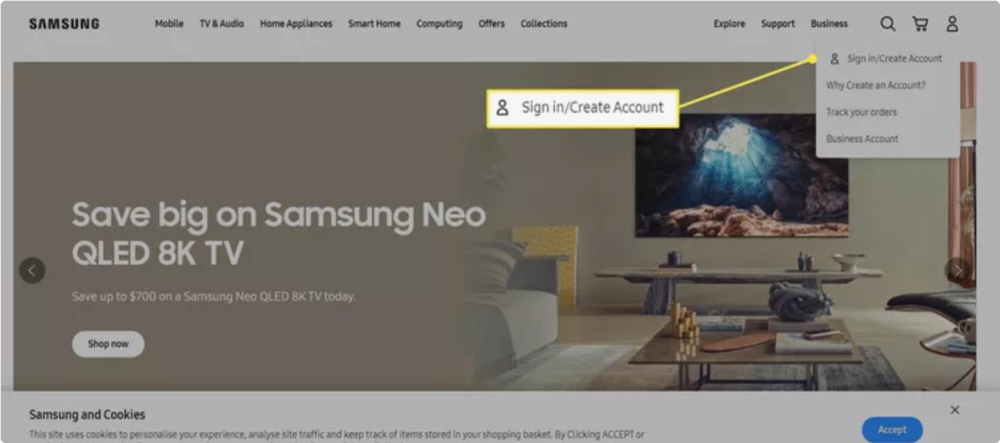
Task: Advance carousel with right arrow
Action: click(957, 270)
